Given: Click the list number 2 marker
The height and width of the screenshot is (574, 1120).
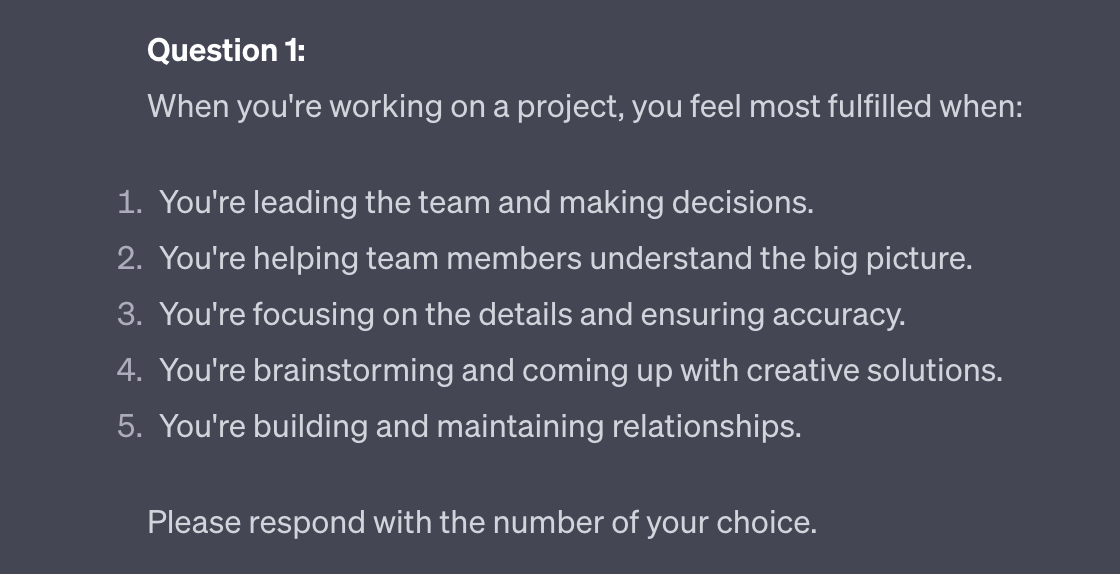Looking at the screenshot, I should (130, 259).
